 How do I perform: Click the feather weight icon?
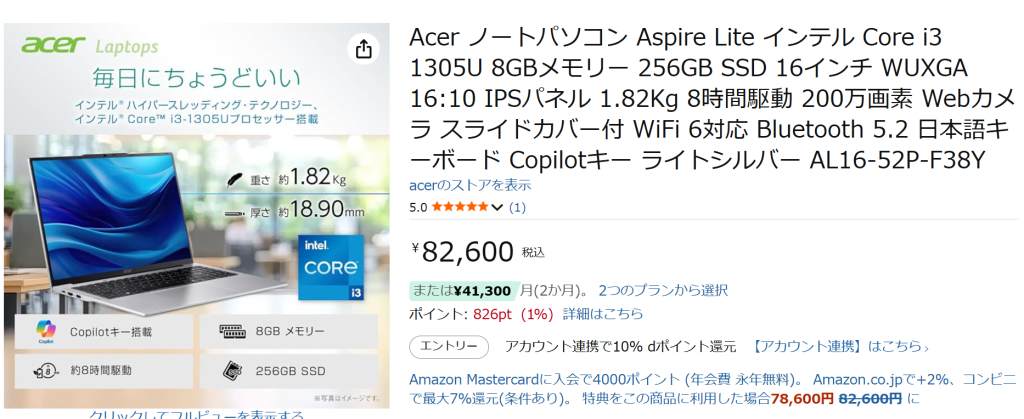click(x=236, y=179)
